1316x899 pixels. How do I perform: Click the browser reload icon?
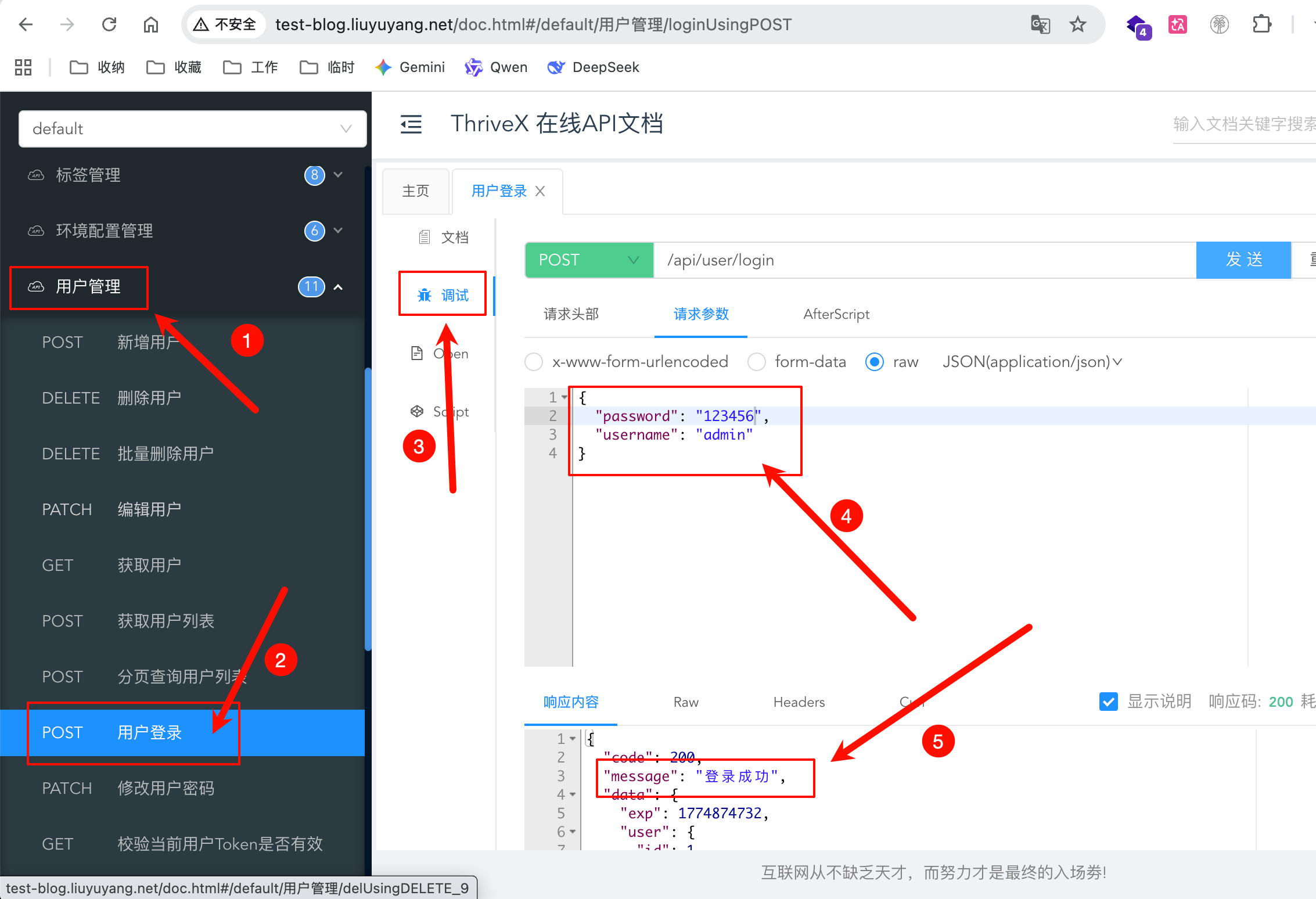coord(109,24)
